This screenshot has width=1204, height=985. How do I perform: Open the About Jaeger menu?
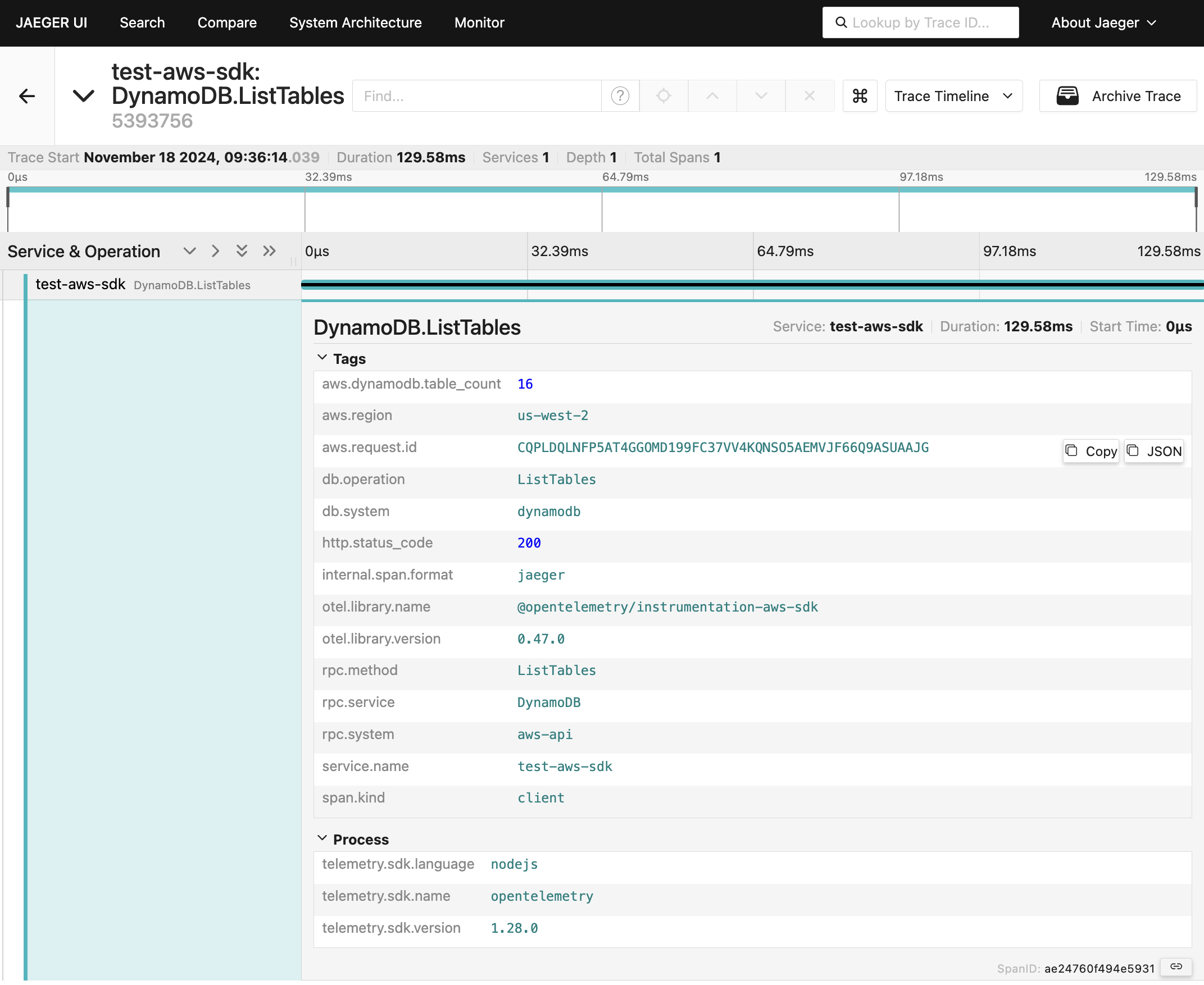[1103, 22]
